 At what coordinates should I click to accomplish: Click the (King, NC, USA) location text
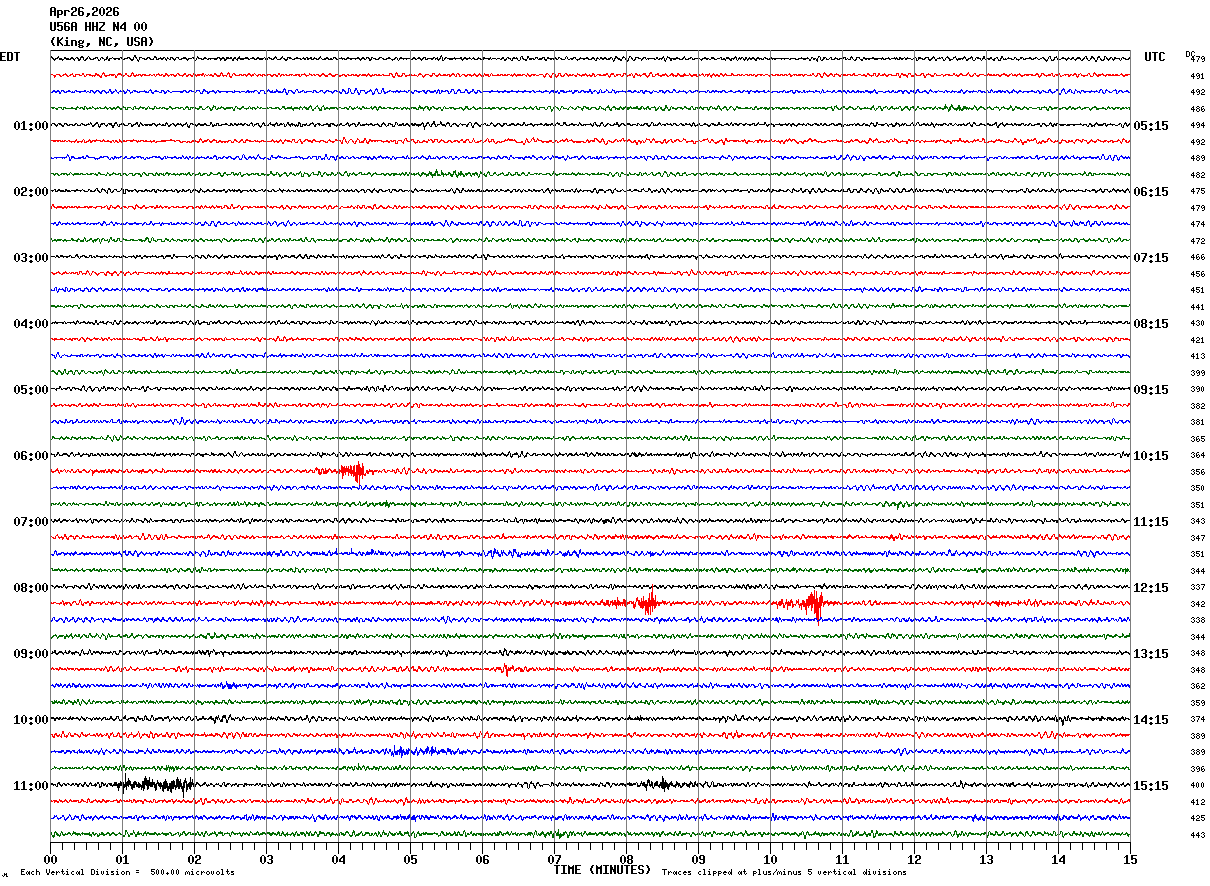point(102,42)
